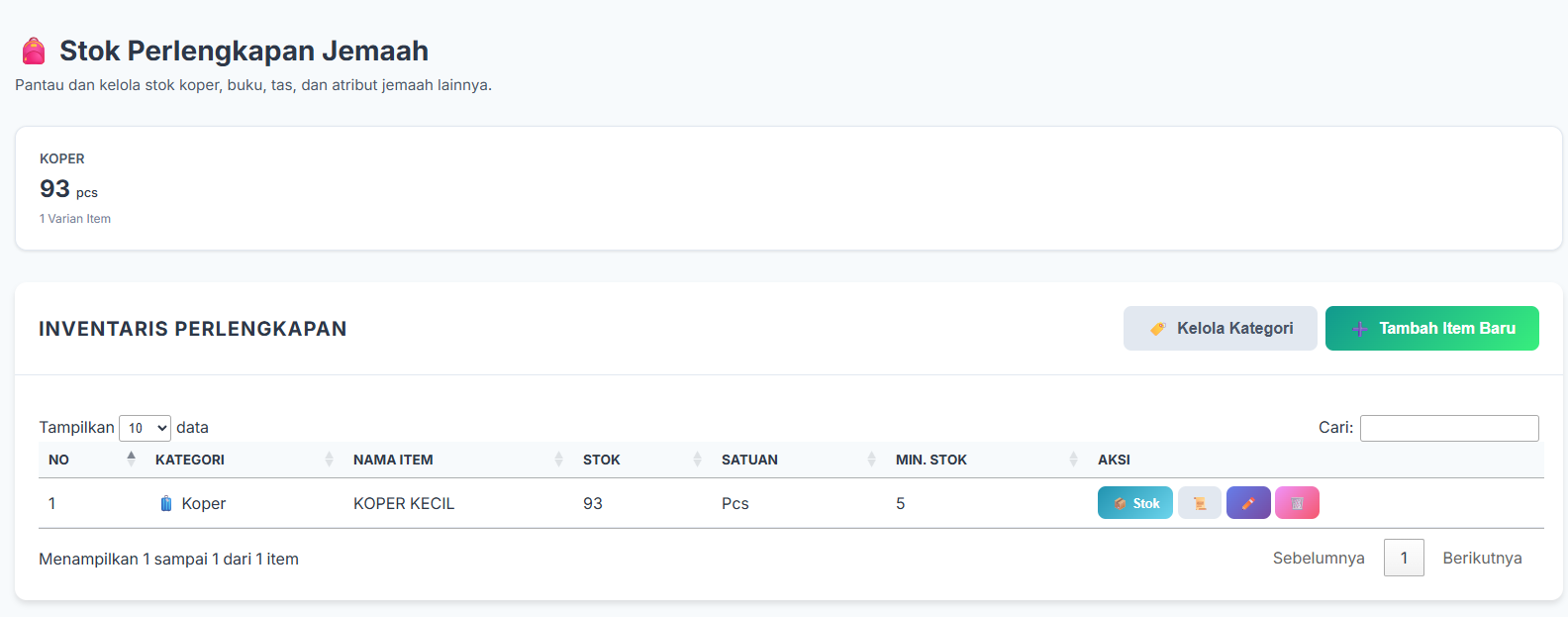Select page 1 in pagination

(1404, 558)
